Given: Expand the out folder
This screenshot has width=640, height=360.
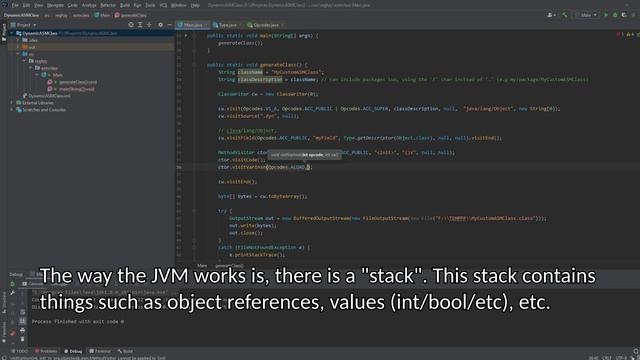Looking at the screenshot, I should tap(18, 47).
